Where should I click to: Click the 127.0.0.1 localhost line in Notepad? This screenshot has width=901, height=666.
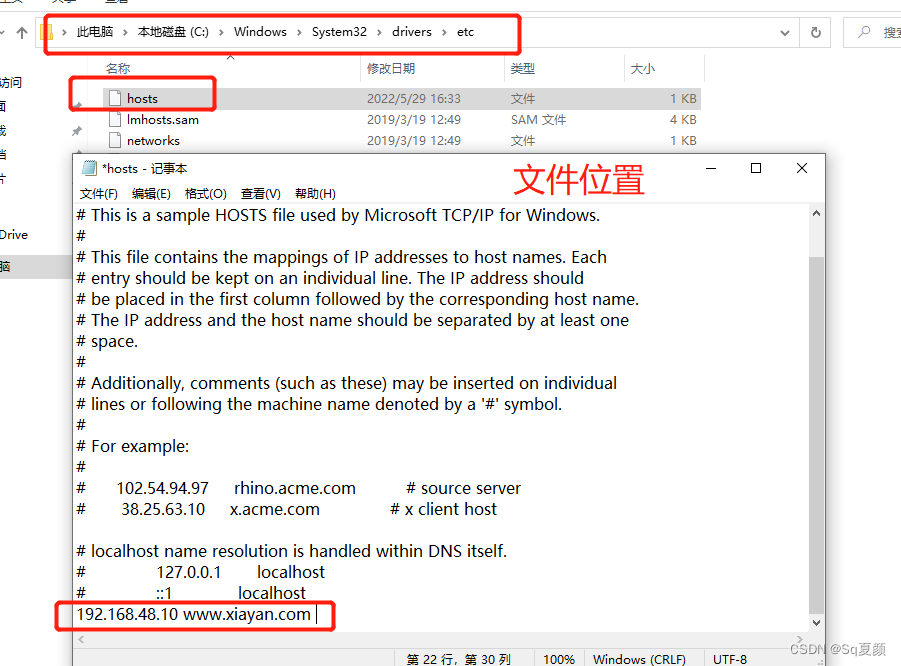201,572
